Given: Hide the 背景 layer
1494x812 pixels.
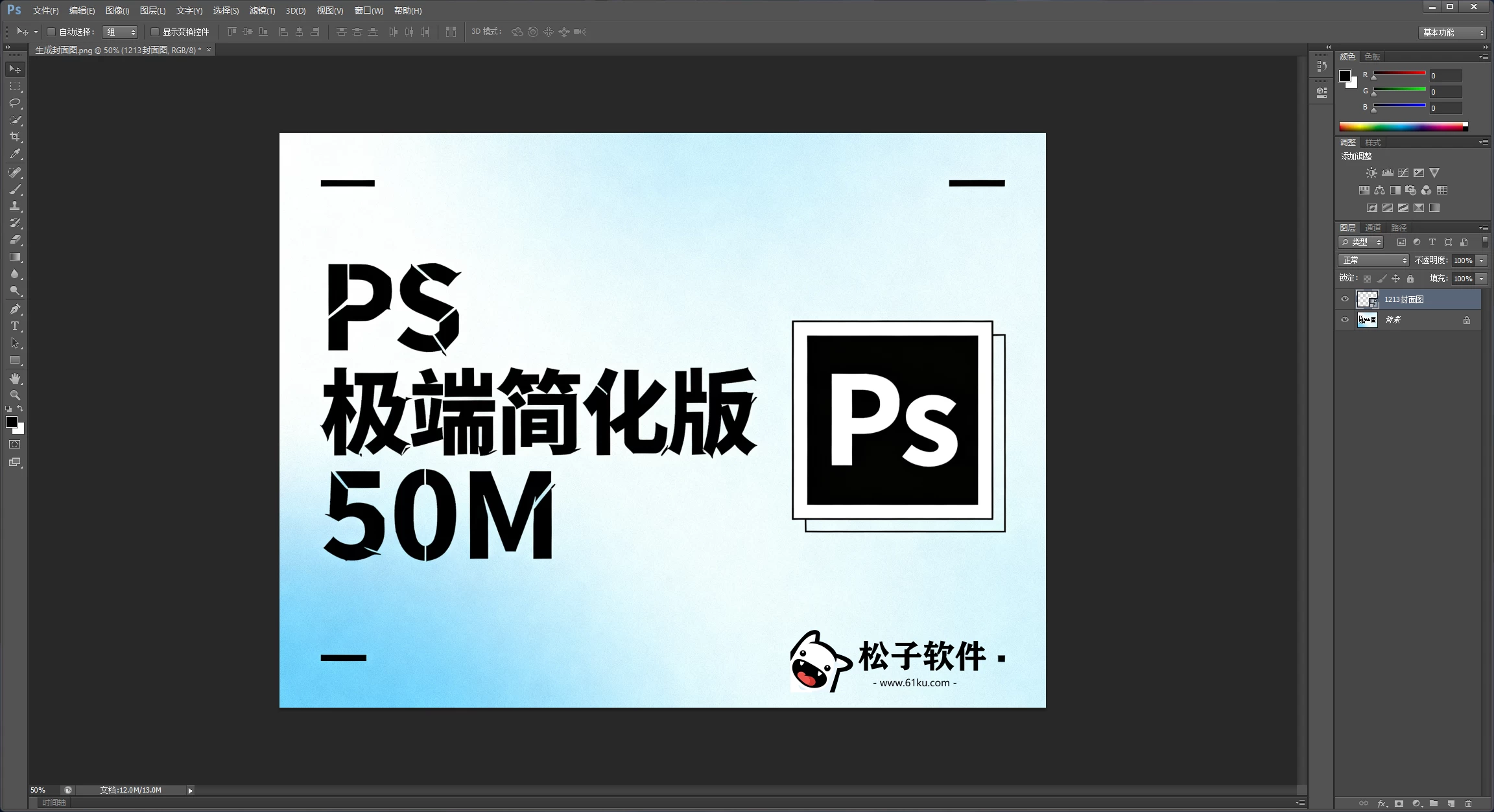Looking at the screenshot, I should pyautogui.click(x=1344, y=320).
